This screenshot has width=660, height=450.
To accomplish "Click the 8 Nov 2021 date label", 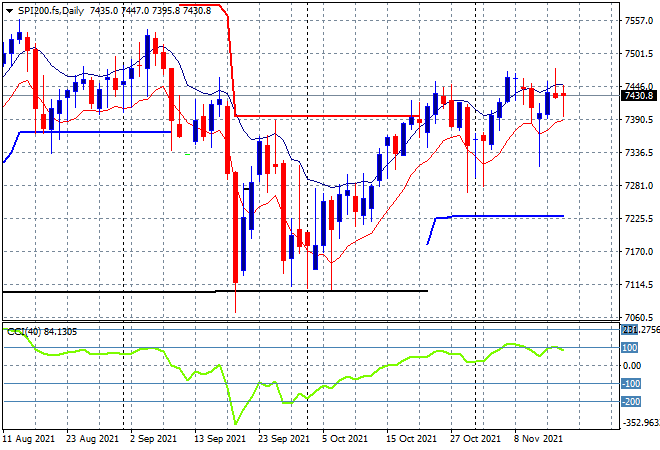I will pos(538,439).
